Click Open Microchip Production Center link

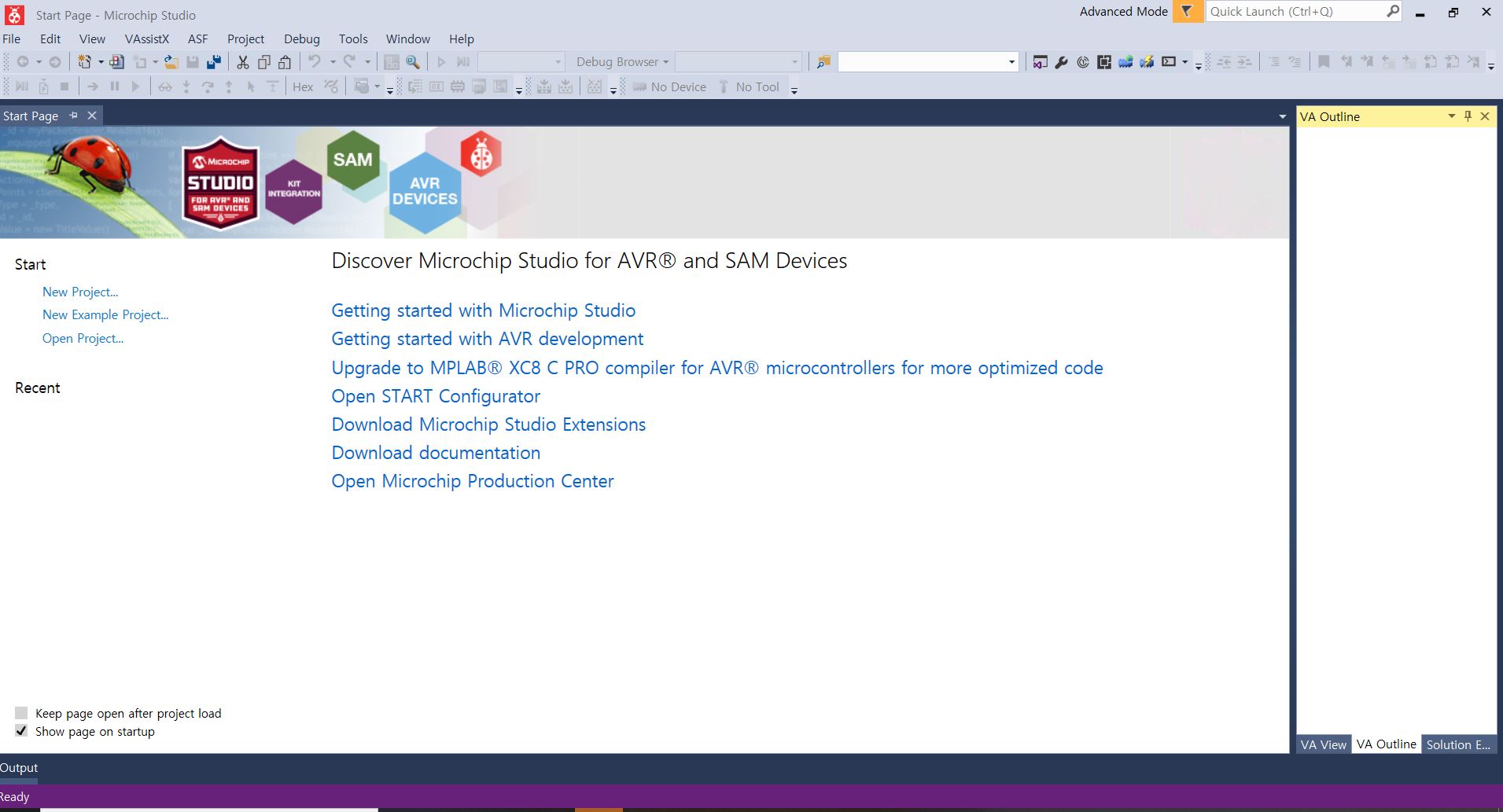472,481
